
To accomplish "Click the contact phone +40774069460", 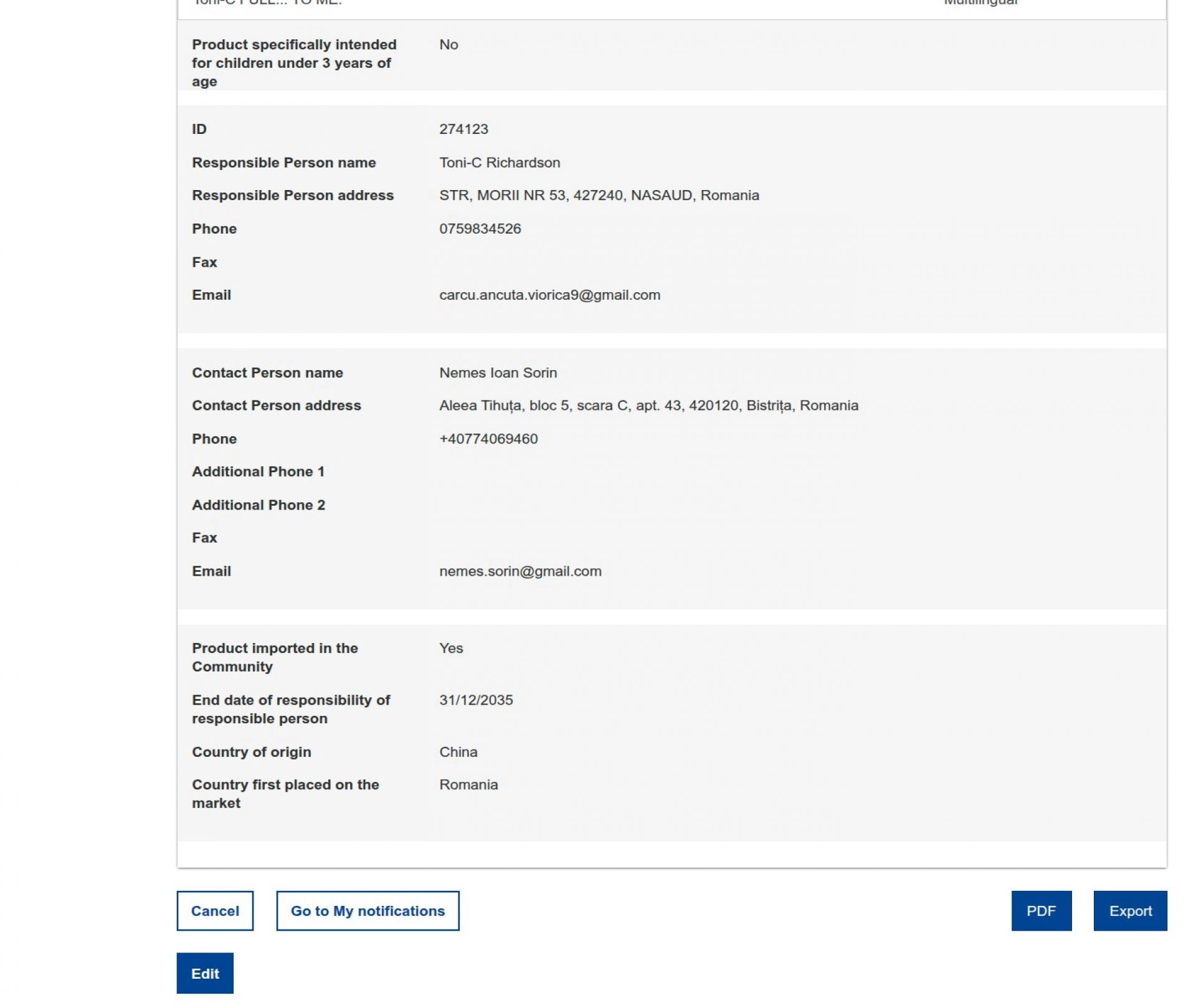I will coord(488,439).
